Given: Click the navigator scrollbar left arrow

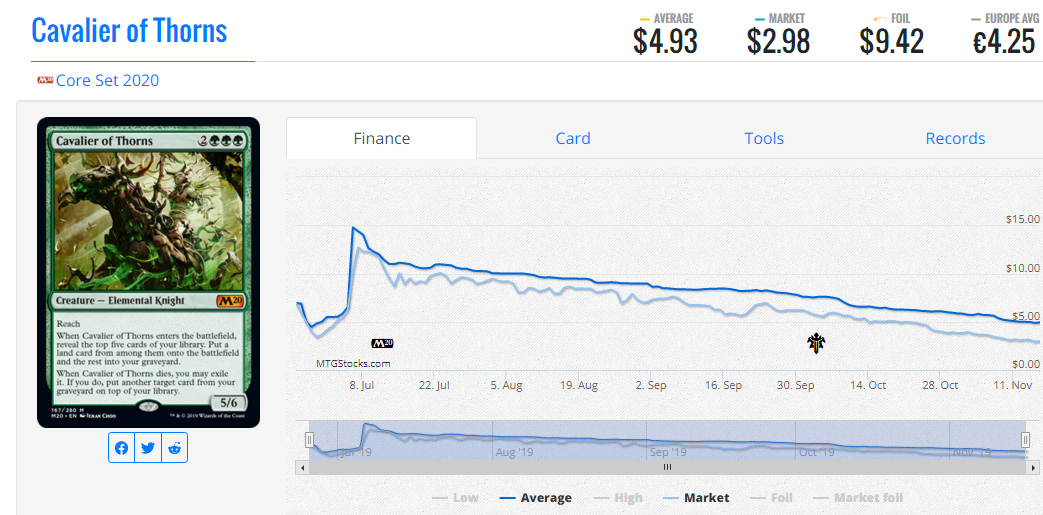Looking at the screenshot, I should pyautogui.click(x=302, y=468).
